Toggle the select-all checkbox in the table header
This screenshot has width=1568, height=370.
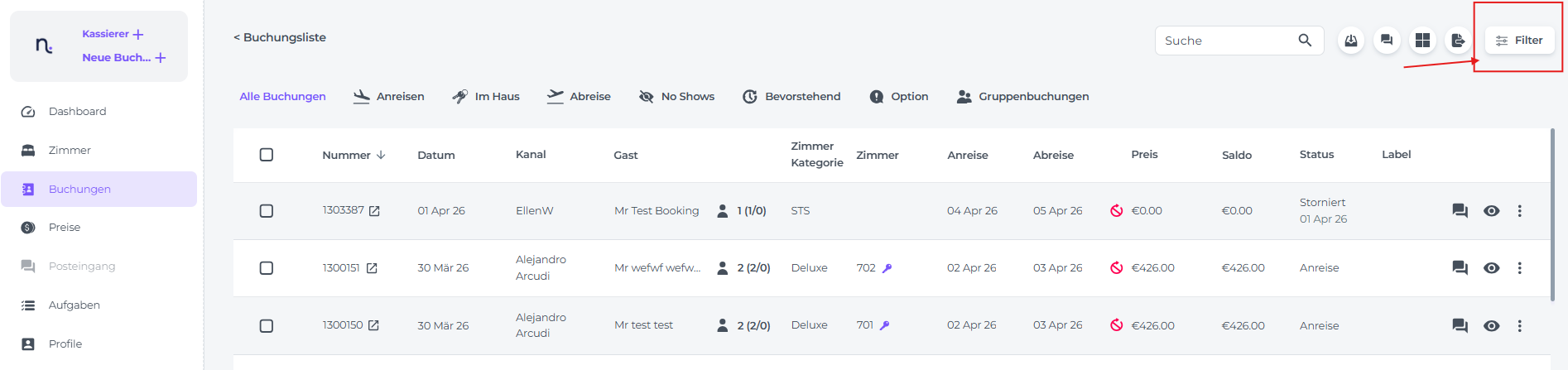[267, 155]
